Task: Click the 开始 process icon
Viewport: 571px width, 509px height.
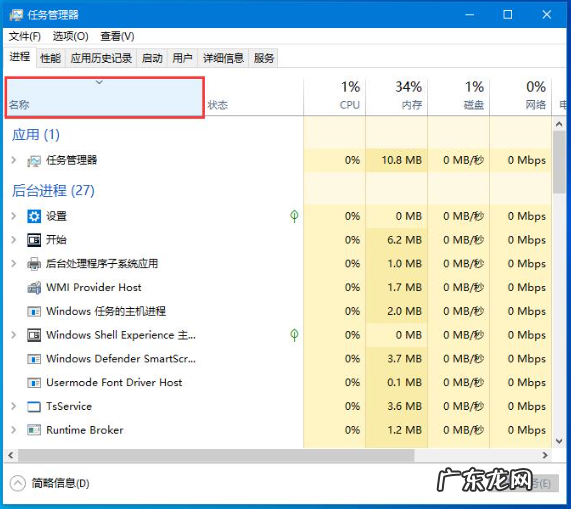Action: 34,240
